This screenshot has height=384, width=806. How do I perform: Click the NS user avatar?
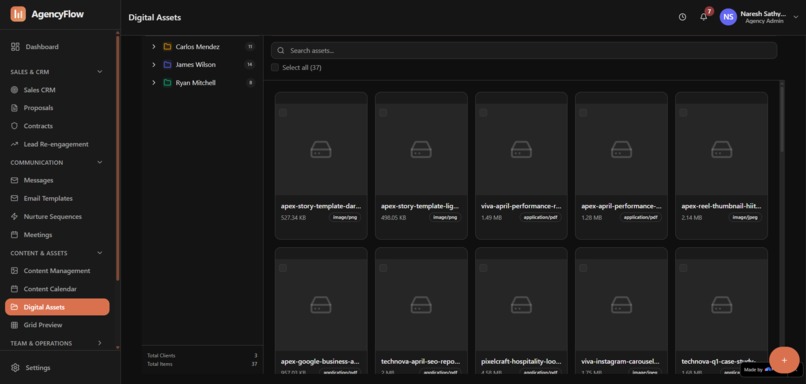pyautogui.click(x=728, y=17)
